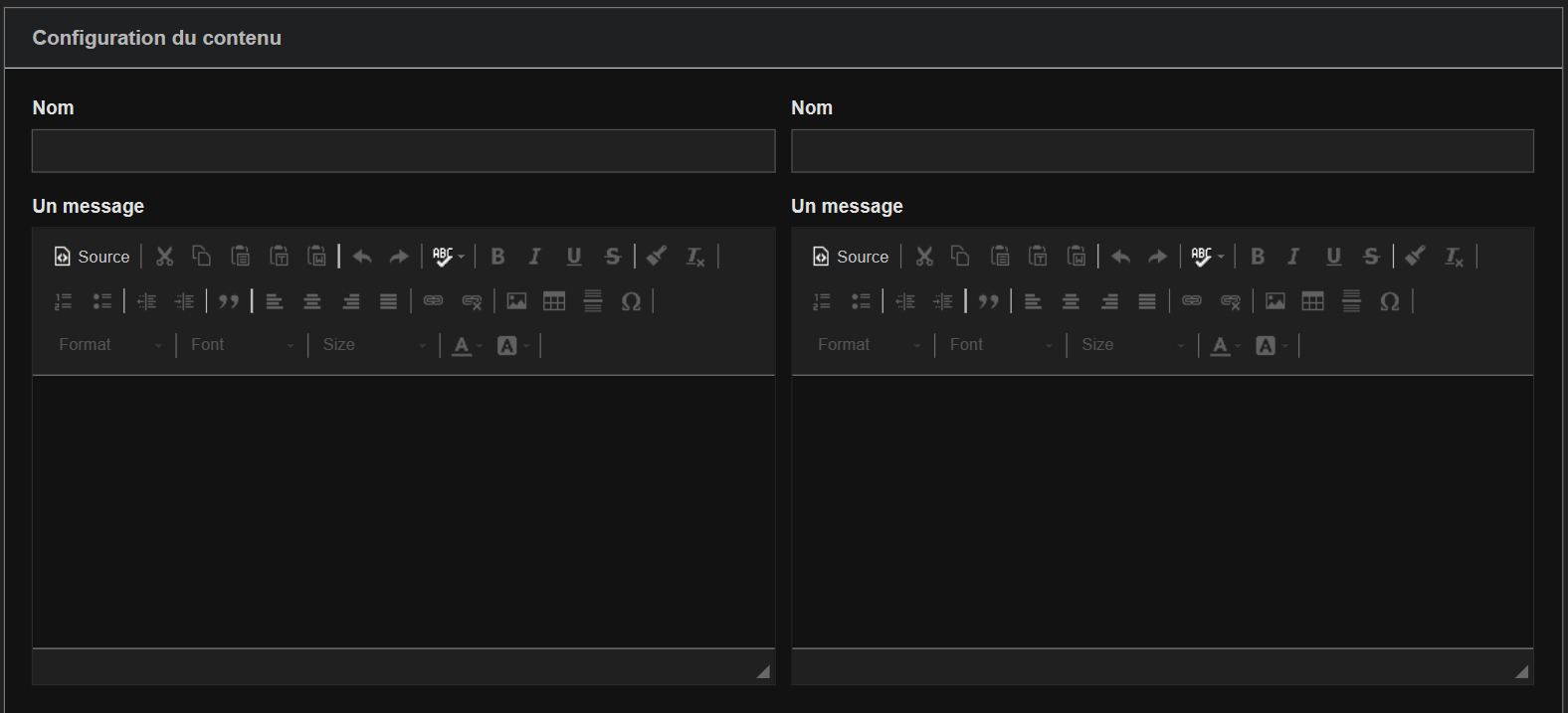Click the left Nom input field

403,151
